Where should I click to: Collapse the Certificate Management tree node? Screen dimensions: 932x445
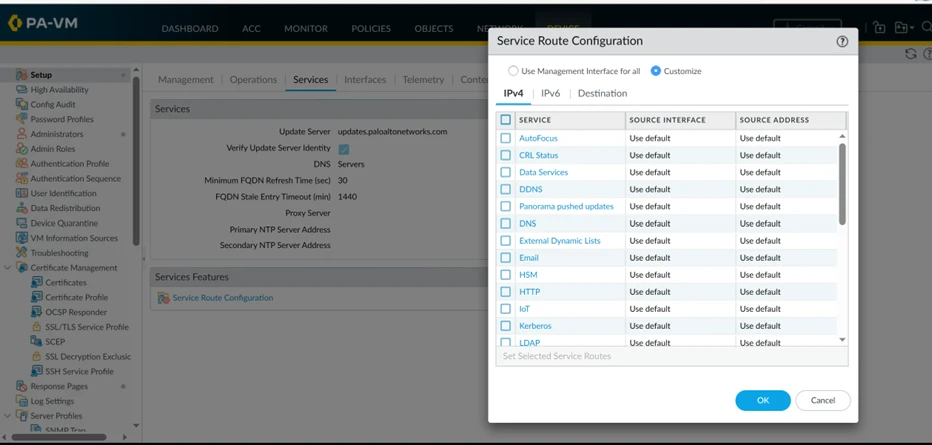[7, 268]
